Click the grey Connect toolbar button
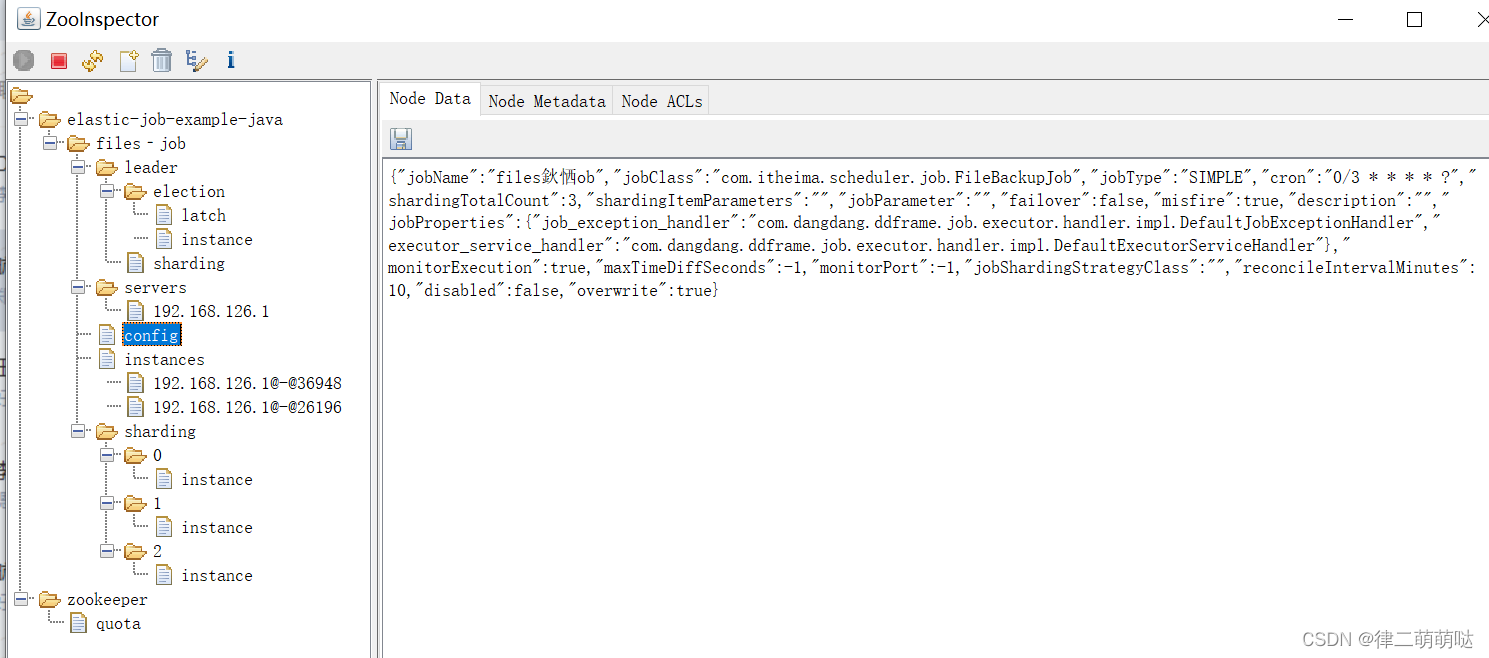 coord(24,61)
